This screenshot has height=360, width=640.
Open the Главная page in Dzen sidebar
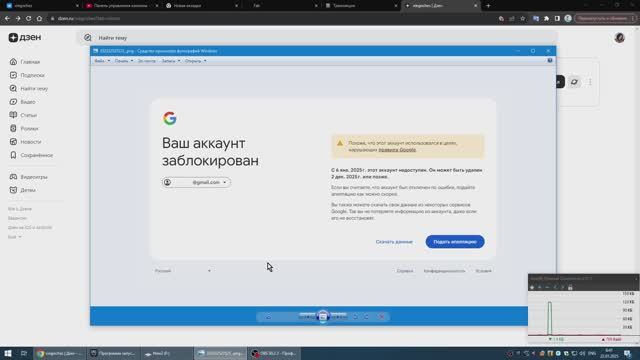pos(25,62)
